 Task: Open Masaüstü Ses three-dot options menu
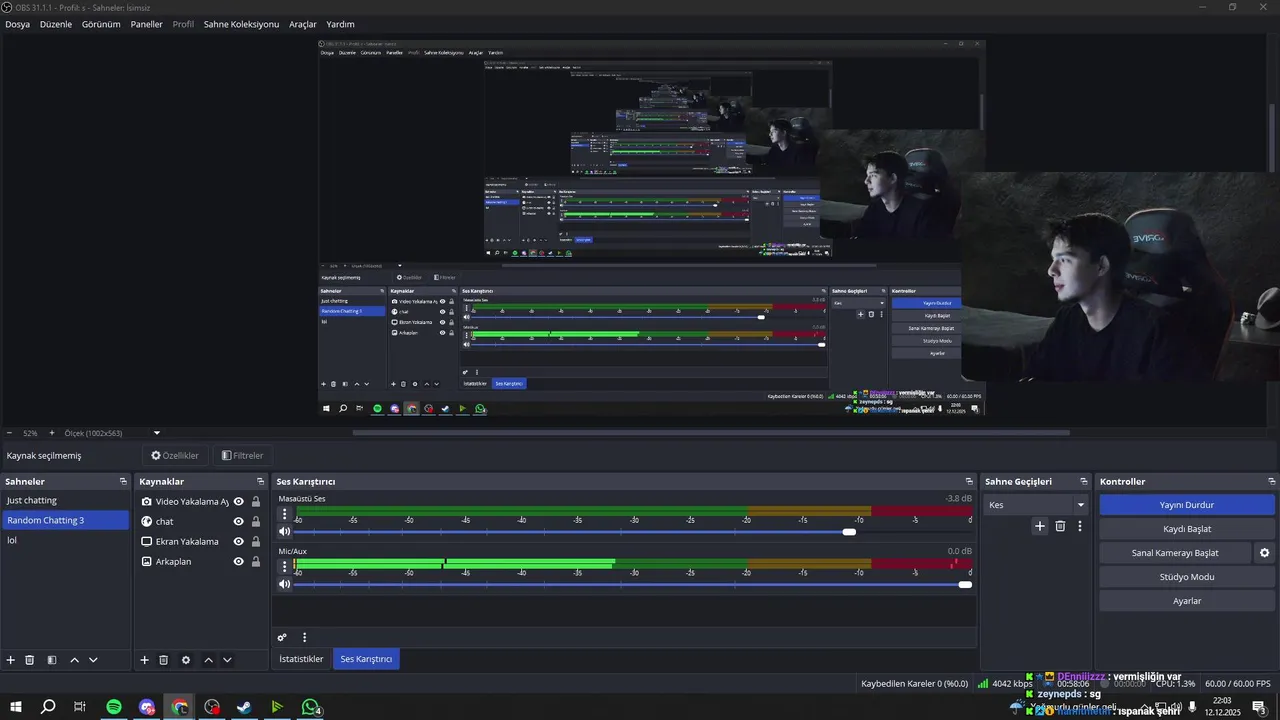click(x=284, y=514)
